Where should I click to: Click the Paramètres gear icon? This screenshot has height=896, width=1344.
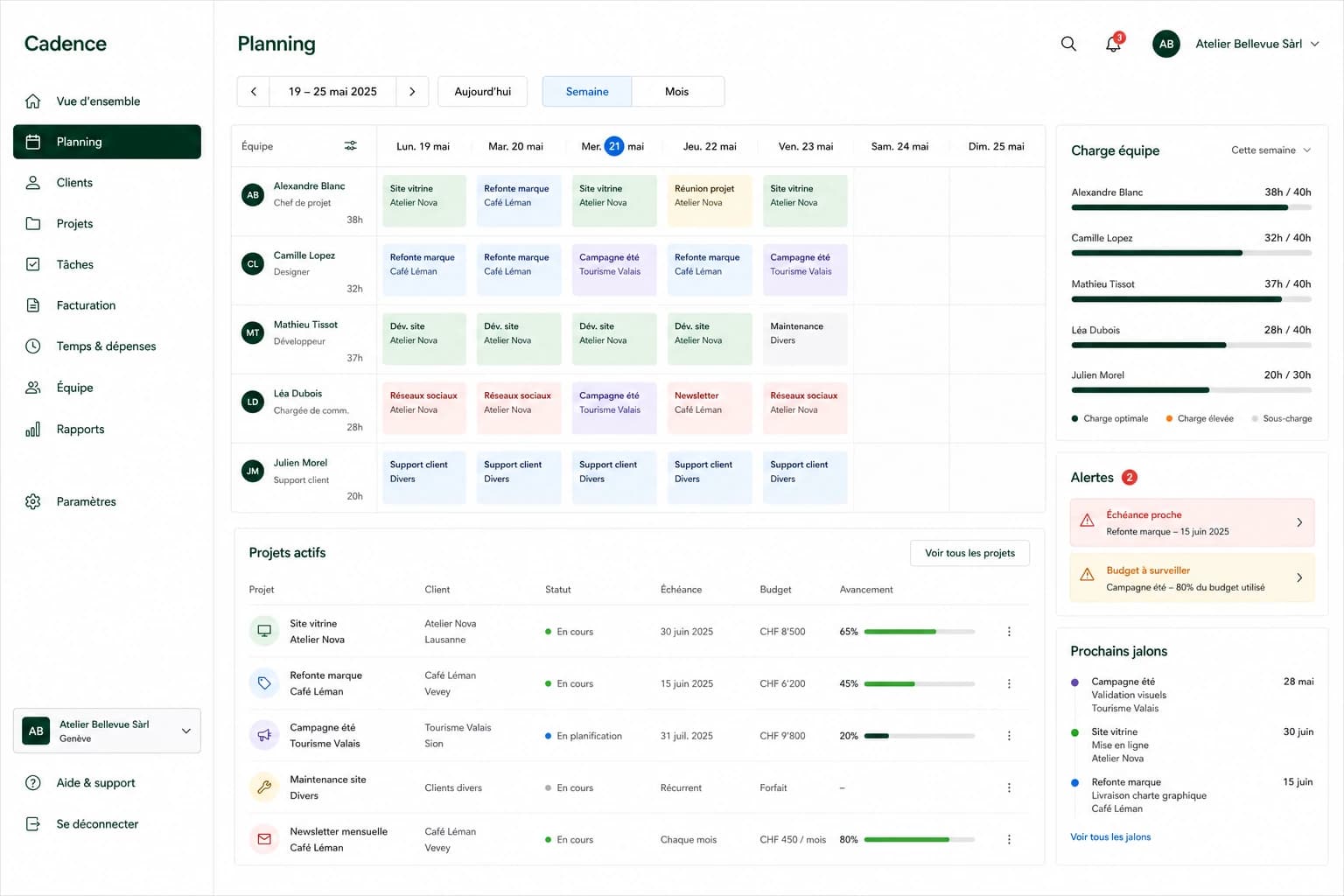(x=33, y=501)
